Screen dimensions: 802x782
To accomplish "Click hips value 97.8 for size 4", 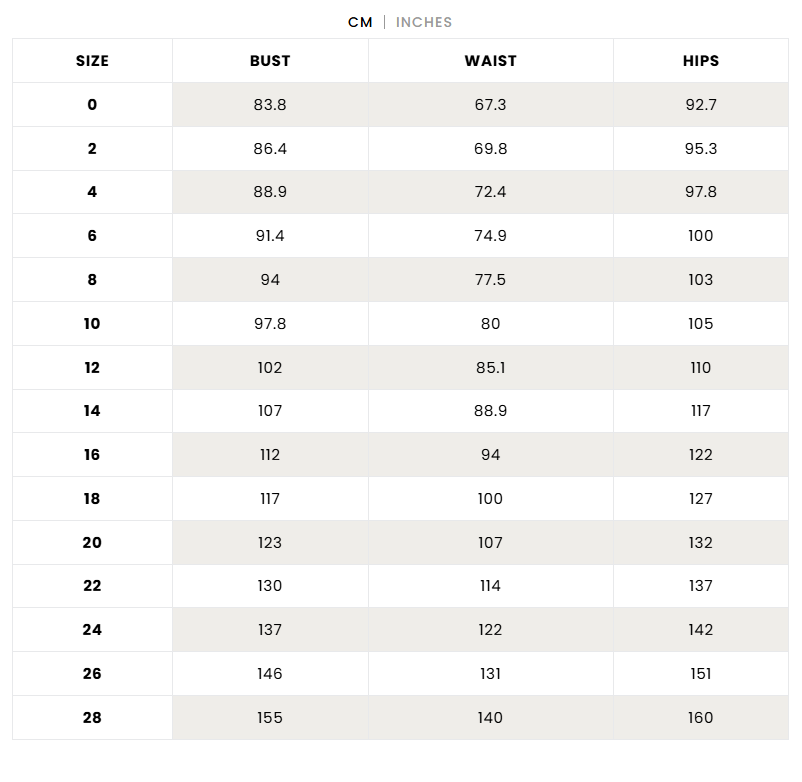I will pos(701,192).
